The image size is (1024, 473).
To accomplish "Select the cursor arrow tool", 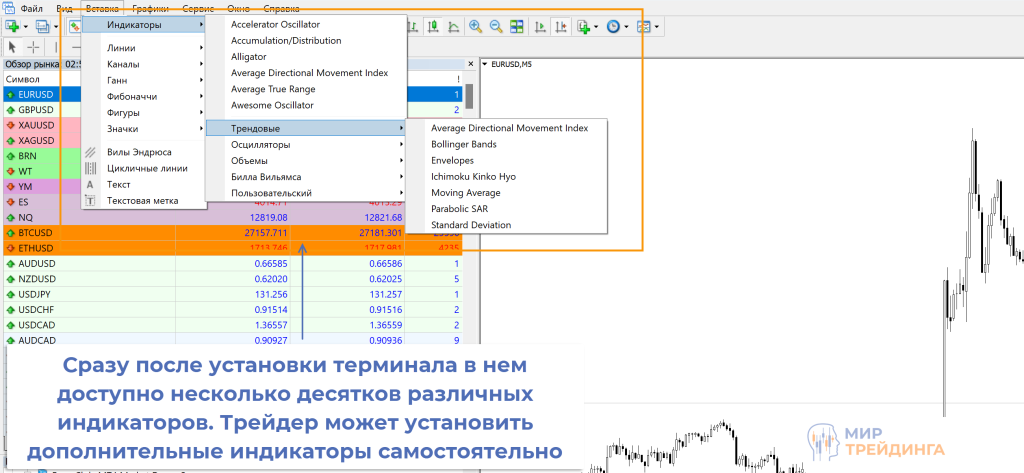I will point(13,47).
